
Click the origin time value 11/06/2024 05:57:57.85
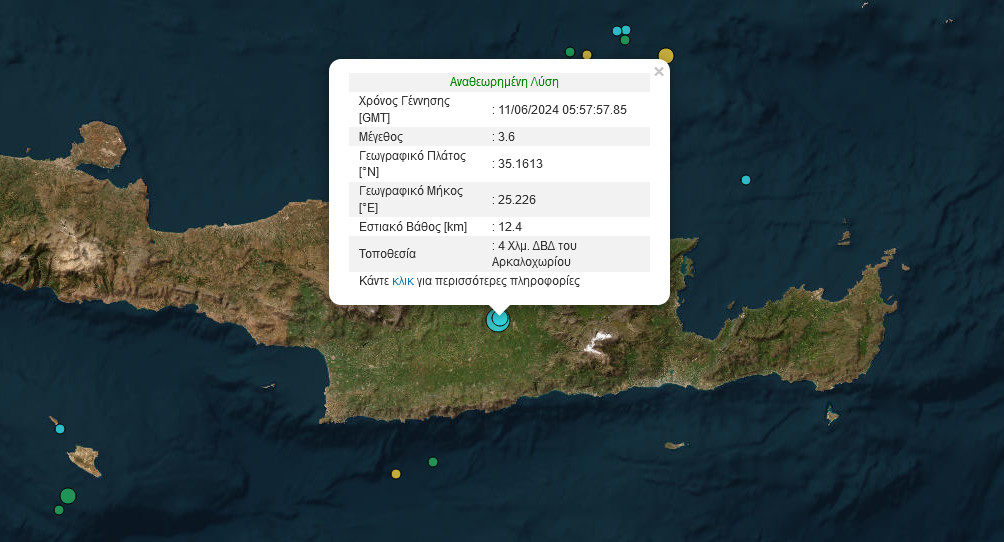click(562, 109)
